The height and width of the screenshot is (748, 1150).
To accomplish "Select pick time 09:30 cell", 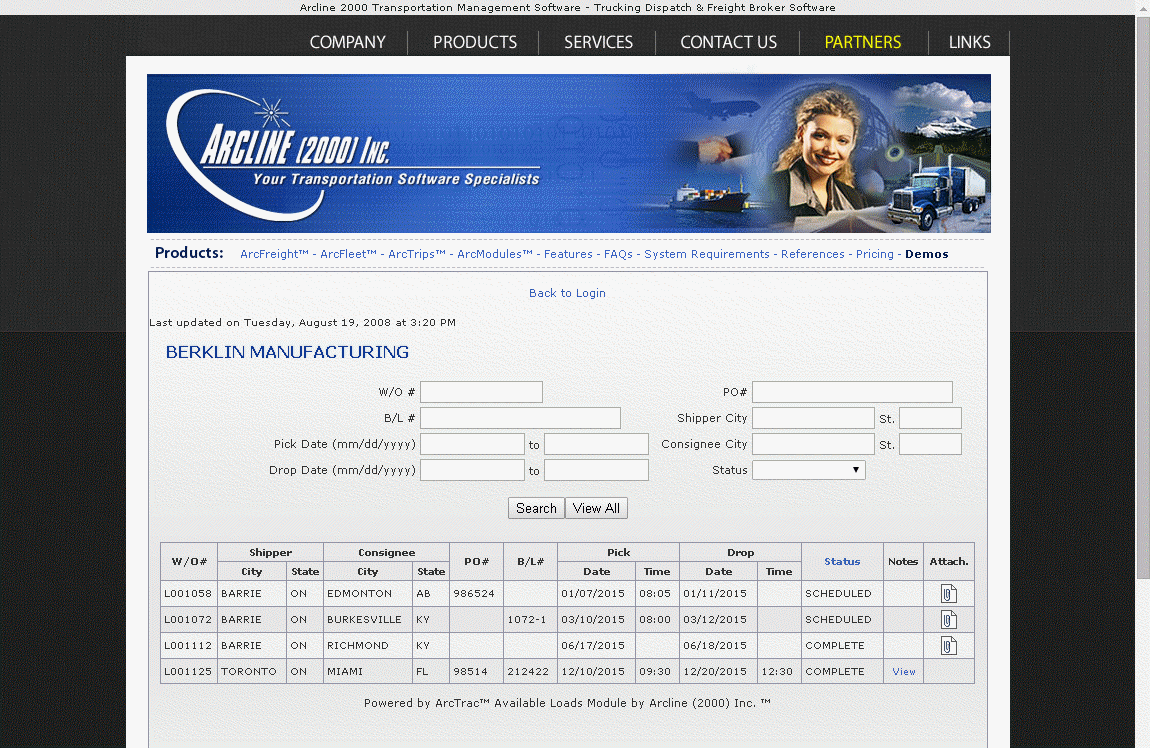I will 657,671.
